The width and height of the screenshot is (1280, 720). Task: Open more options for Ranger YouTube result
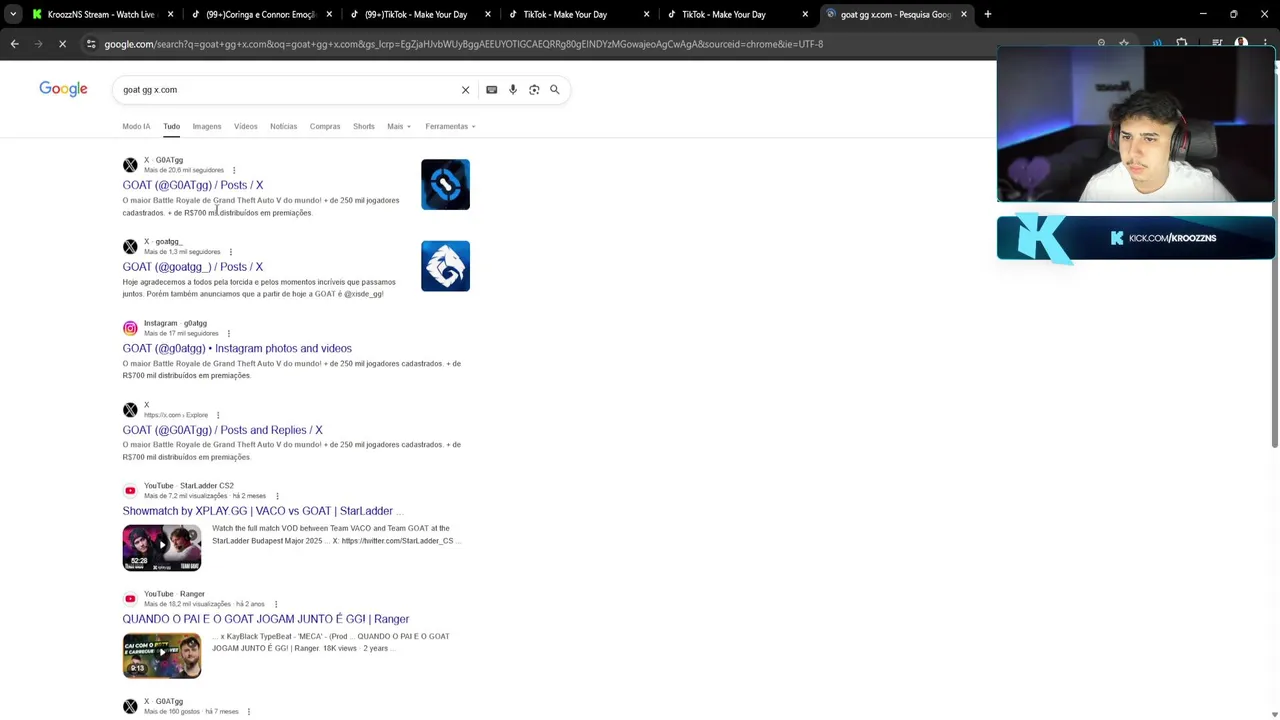[x=275, y=604]
